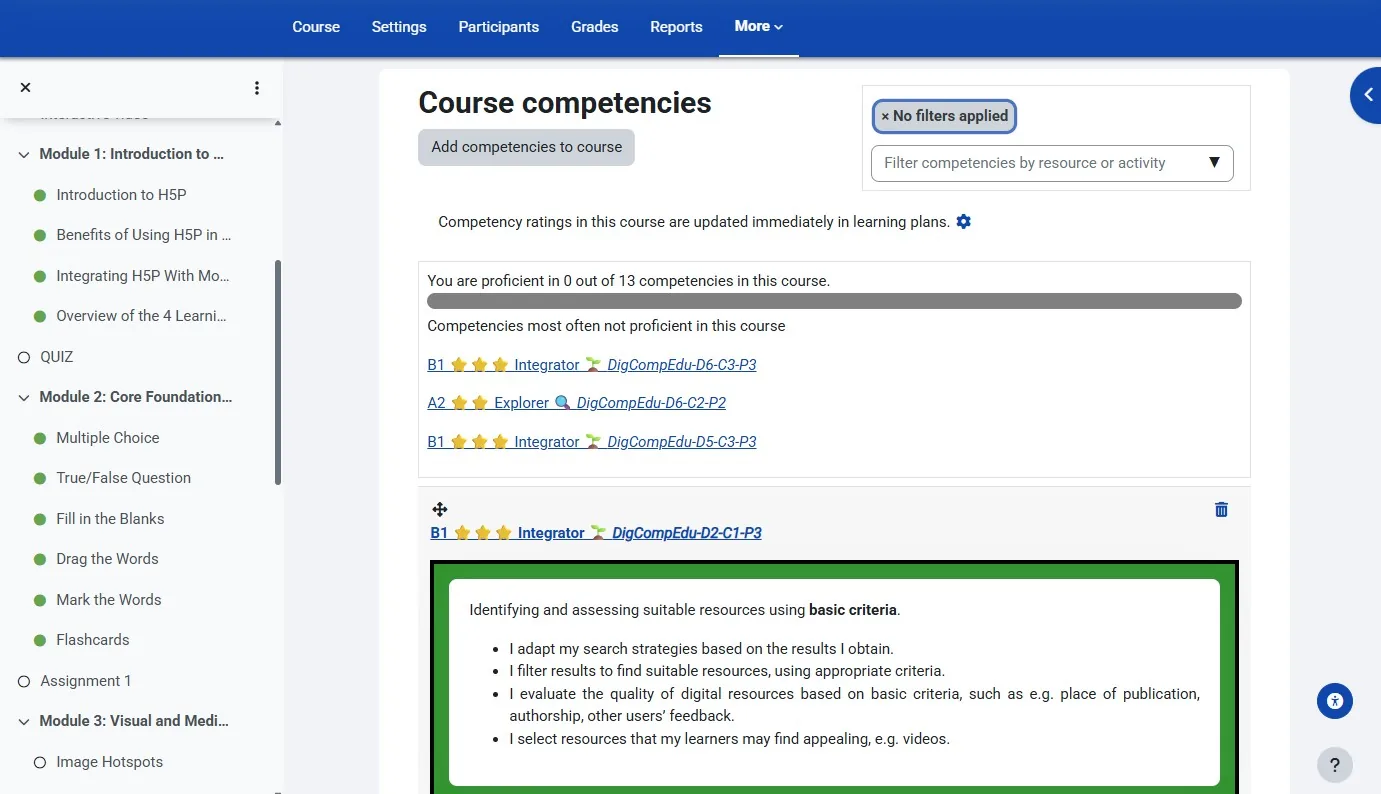Screen dimensions: 1381x794
Task: Click the blue accessibility toolkit icon
Action: point(1334,700)
